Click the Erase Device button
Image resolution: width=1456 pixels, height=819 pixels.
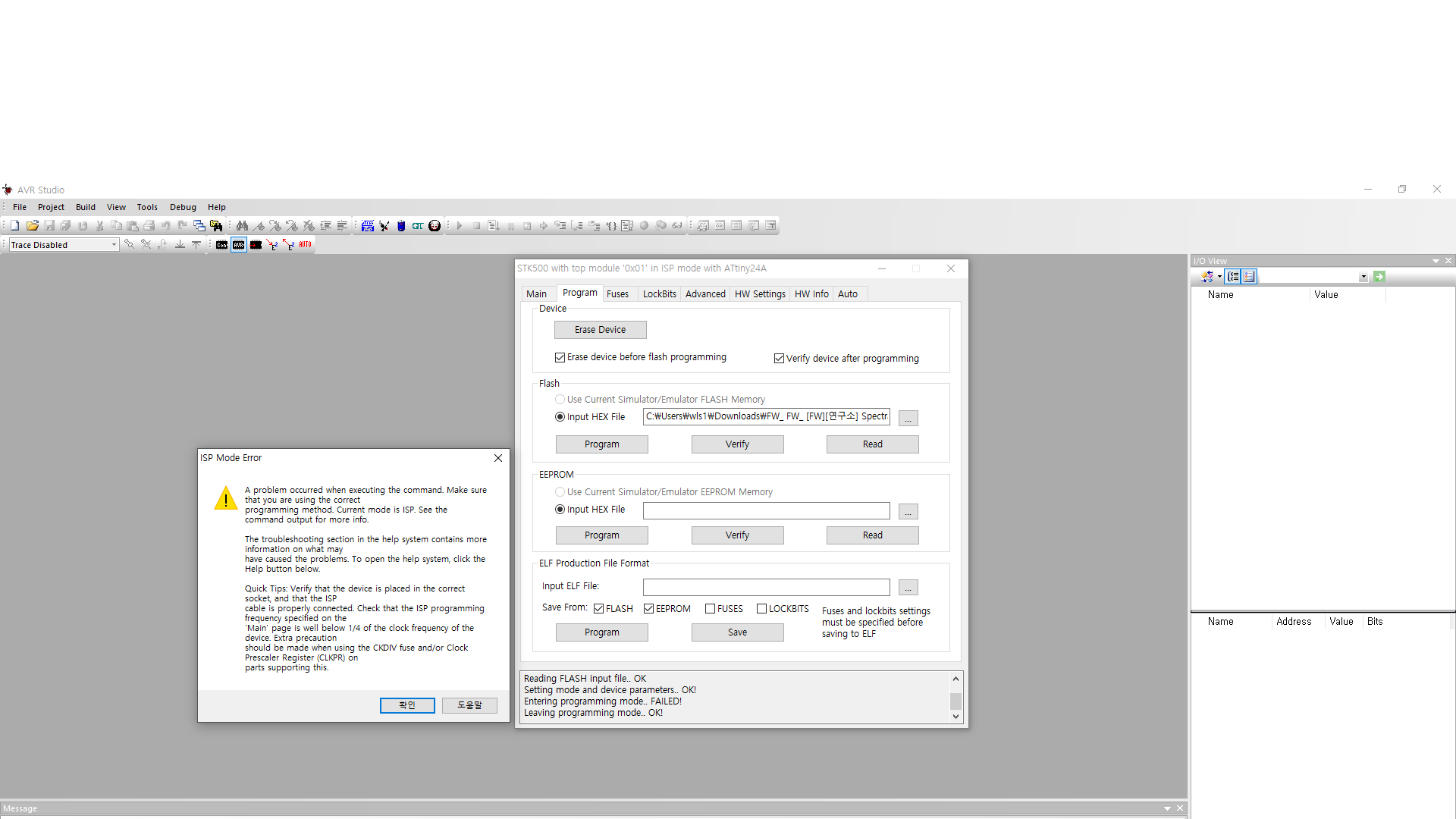[x=600, y=330]
